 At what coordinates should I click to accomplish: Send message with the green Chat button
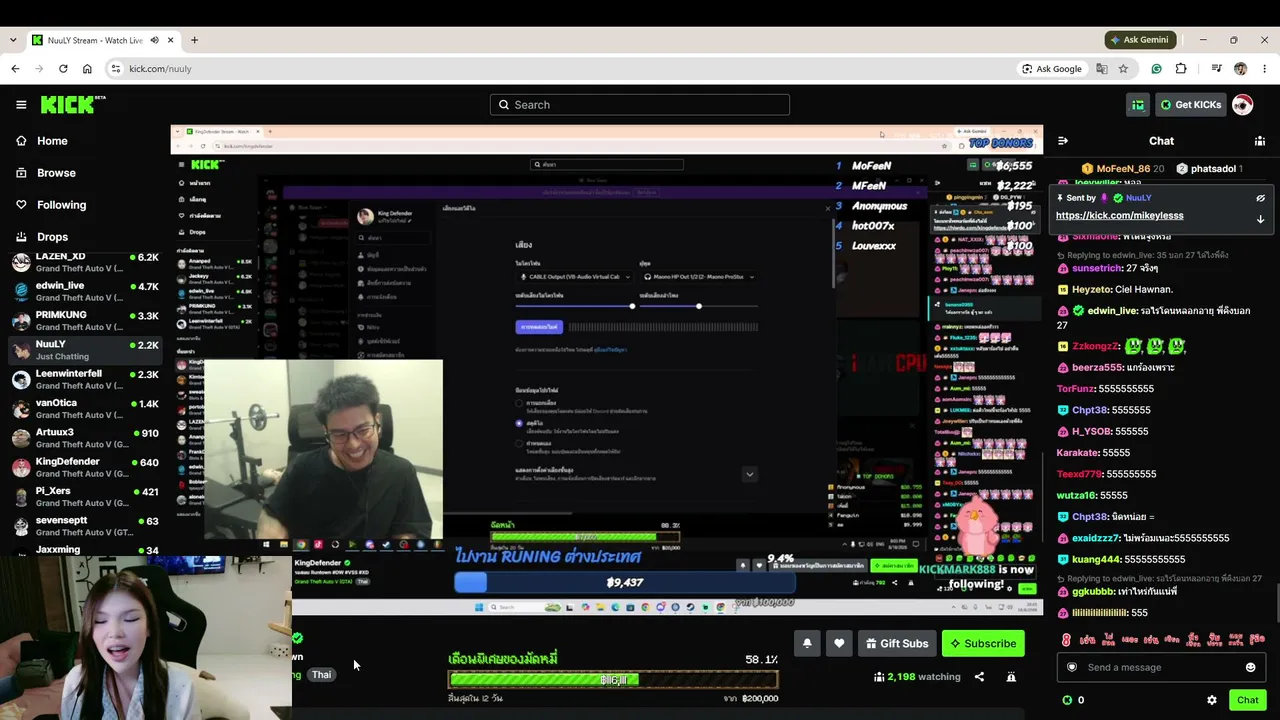point(1247,700)
